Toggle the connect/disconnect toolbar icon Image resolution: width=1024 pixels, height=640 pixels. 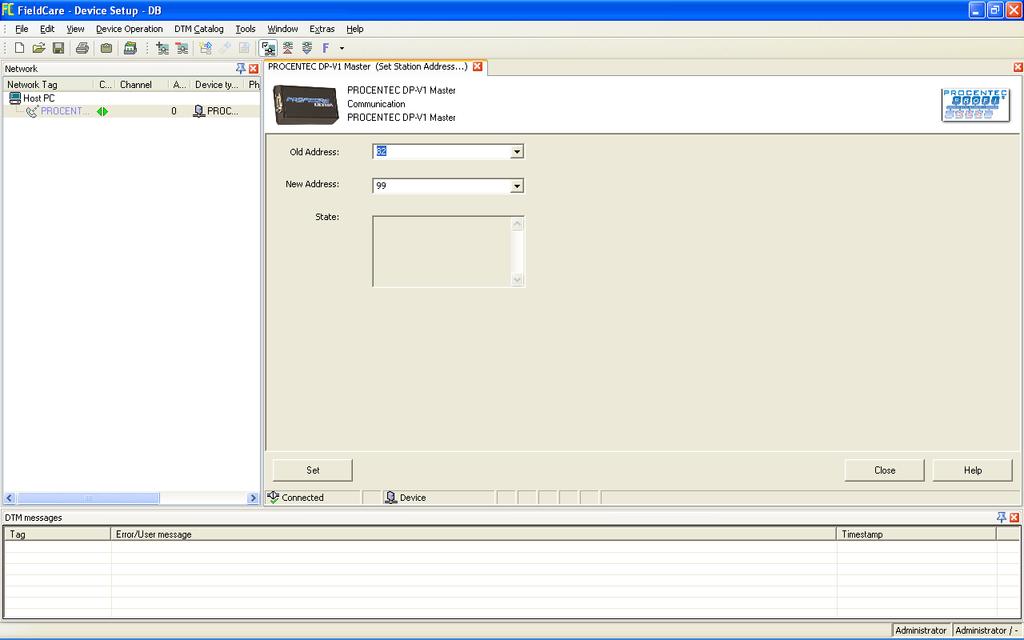(x=268, y=48)
